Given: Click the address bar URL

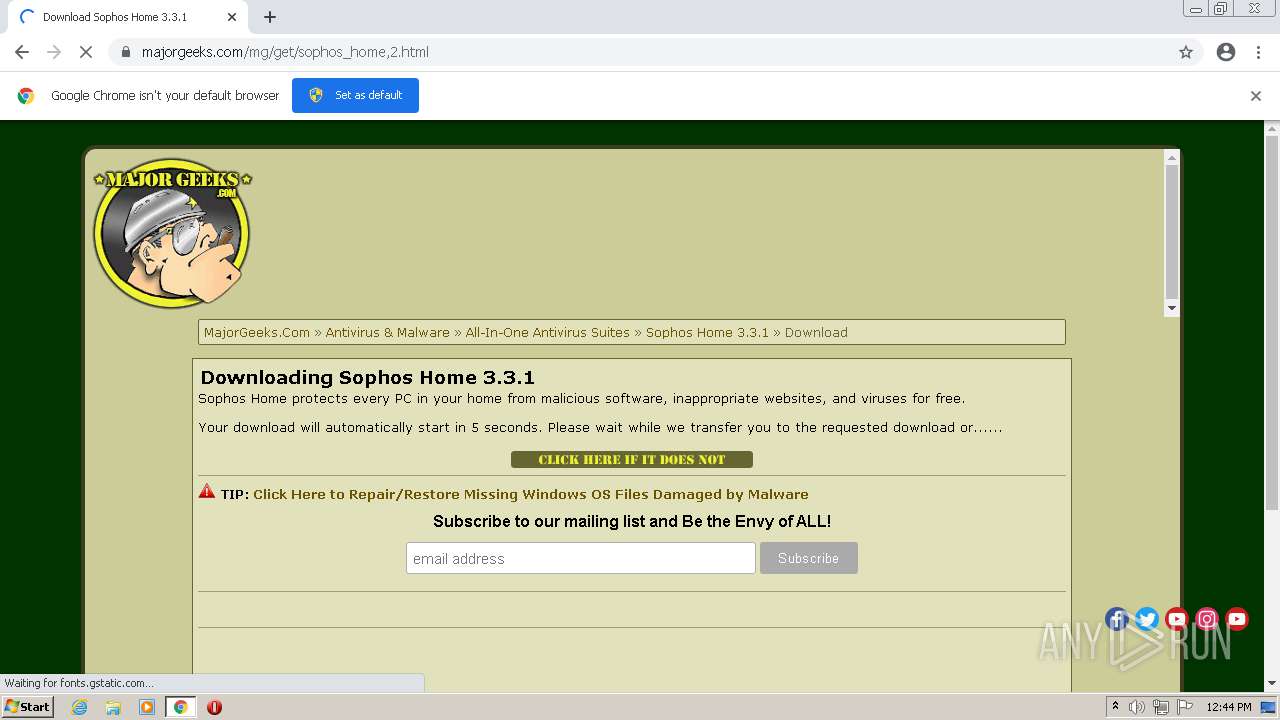Looking at the screenshot, I should click(x=285, y=52).
